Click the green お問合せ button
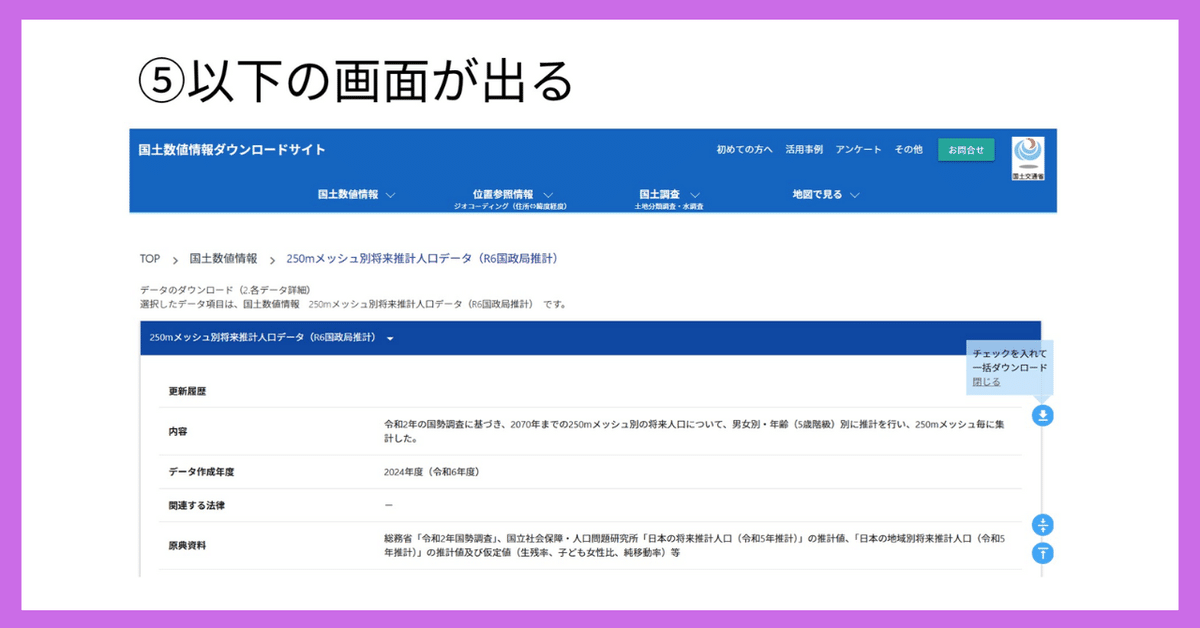Image resolution: width=1200 pixels, height=628 pixels. 965,149
